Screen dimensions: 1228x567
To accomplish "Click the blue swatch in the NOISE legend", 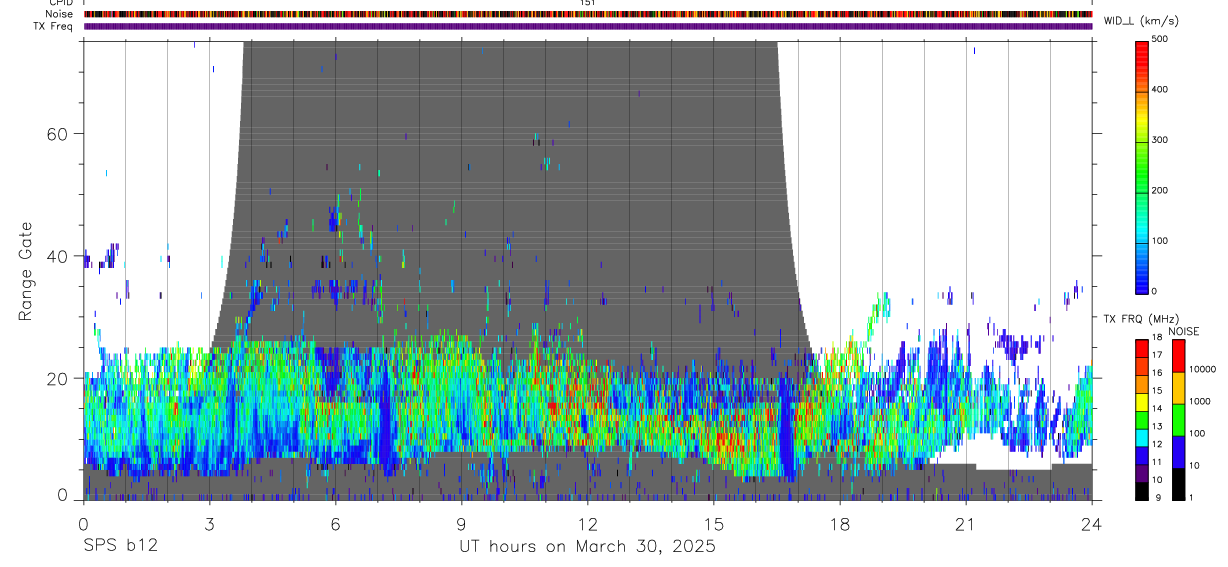I will 1178,452.
